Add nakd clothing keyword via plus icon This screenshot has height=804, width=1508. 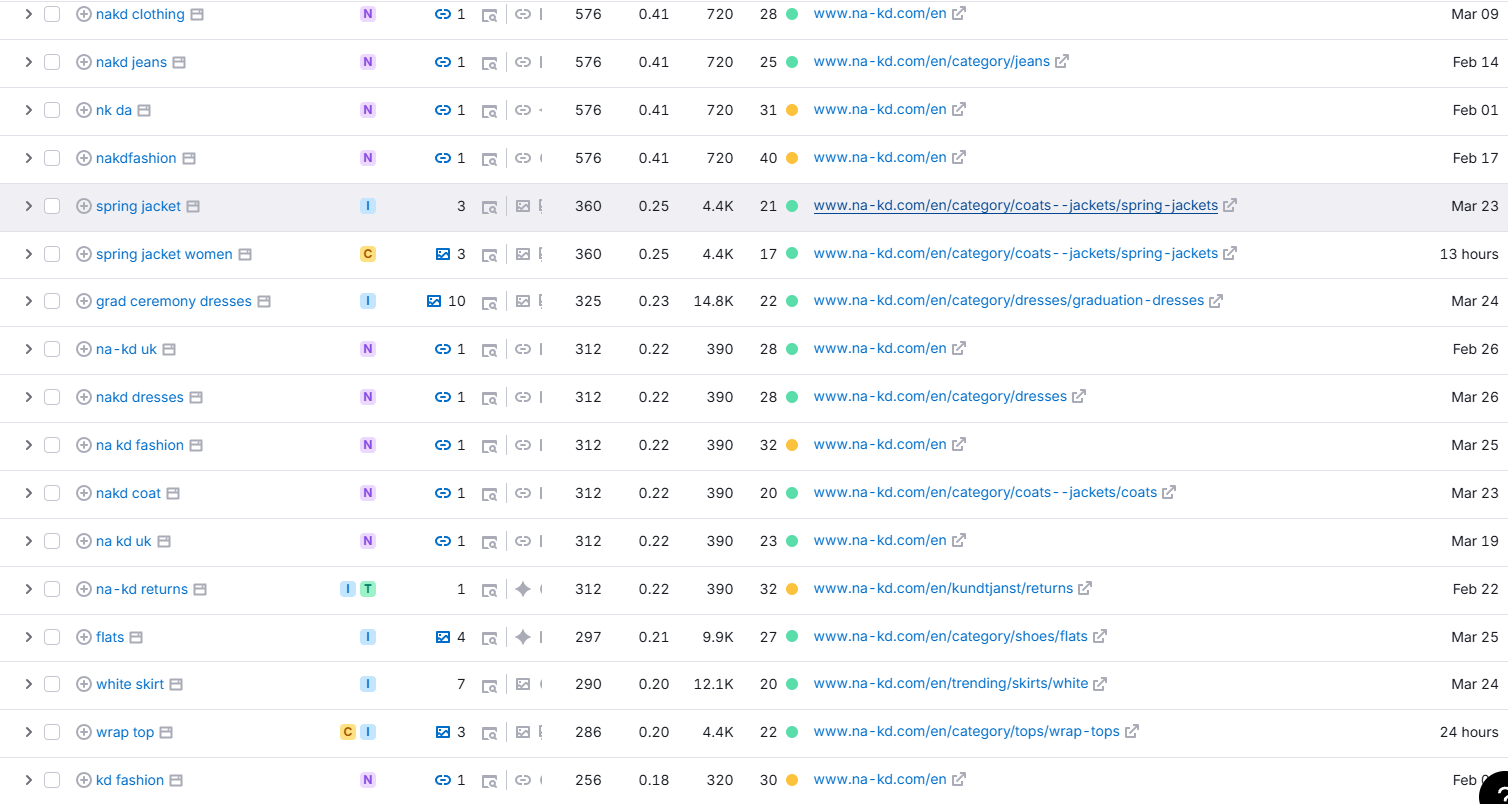tap(84, 14)
